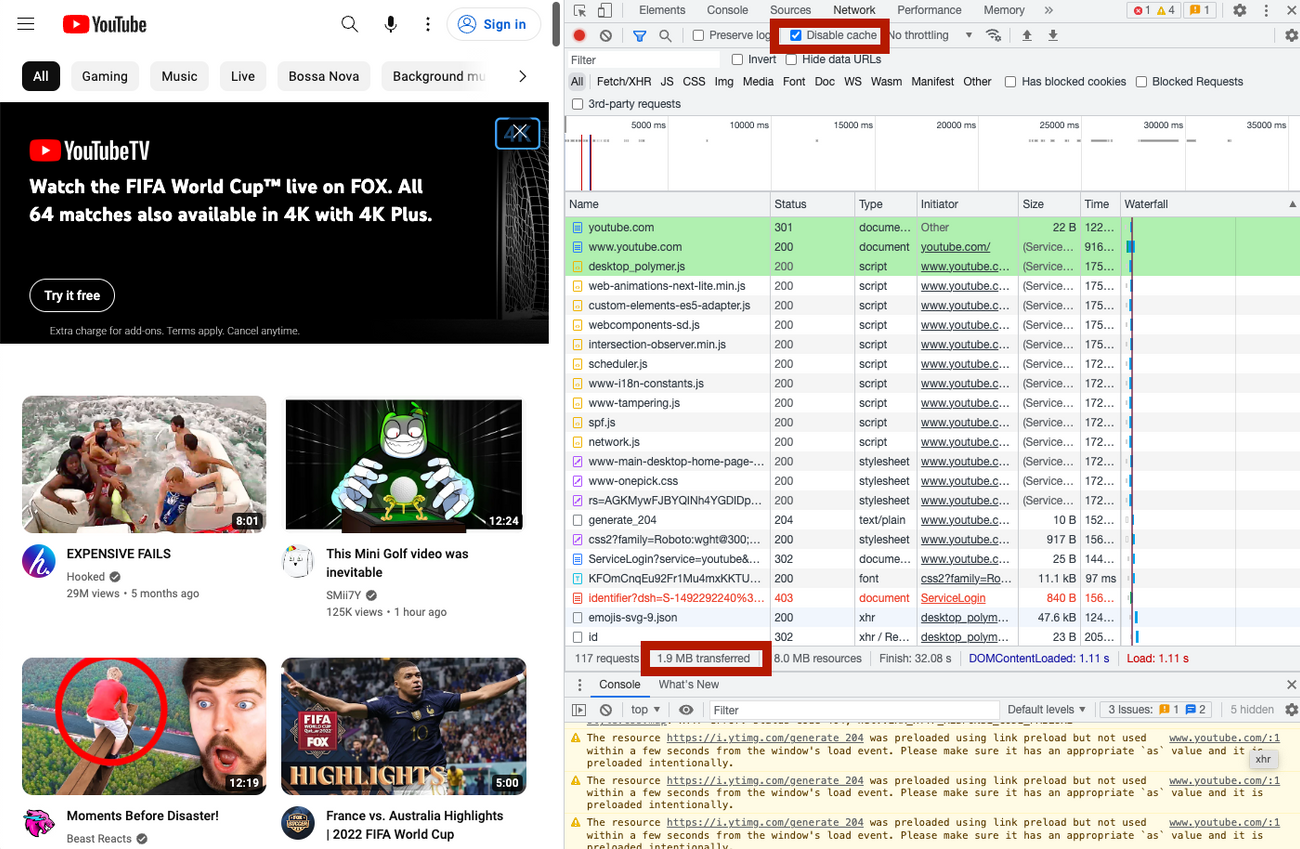Select the desktop_polymer.js request row

click(932, 267)
